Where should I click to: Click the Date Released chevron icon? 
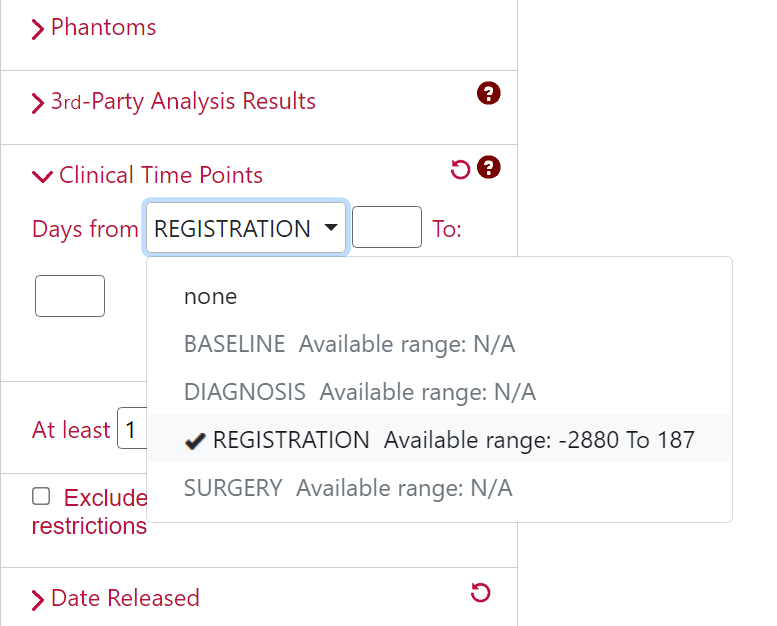click(38, 600)
